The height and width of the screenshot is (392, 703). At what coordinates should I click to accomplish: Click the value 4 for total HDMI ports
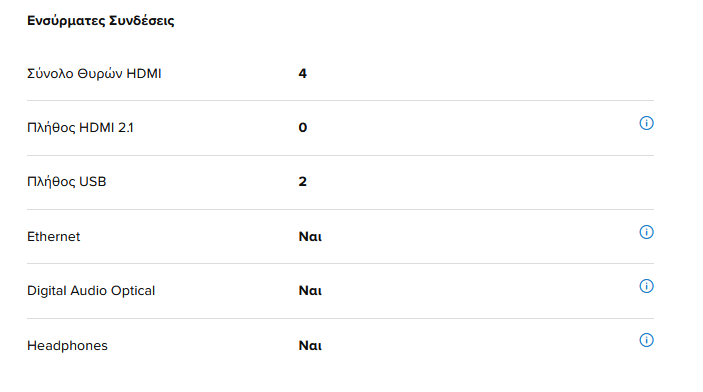(x=303, y=74)
